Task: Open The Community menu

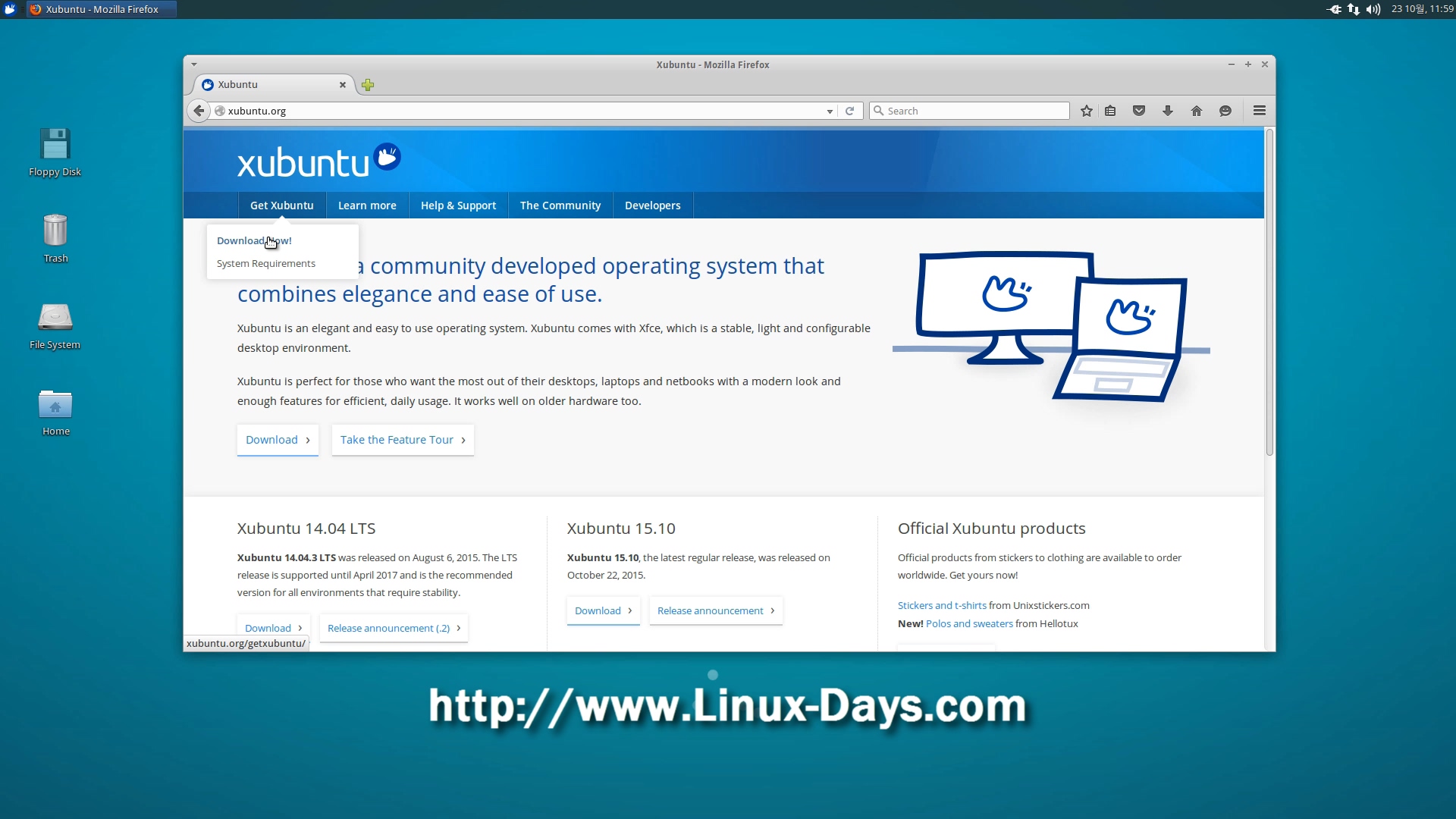Action: coord(560,206)
